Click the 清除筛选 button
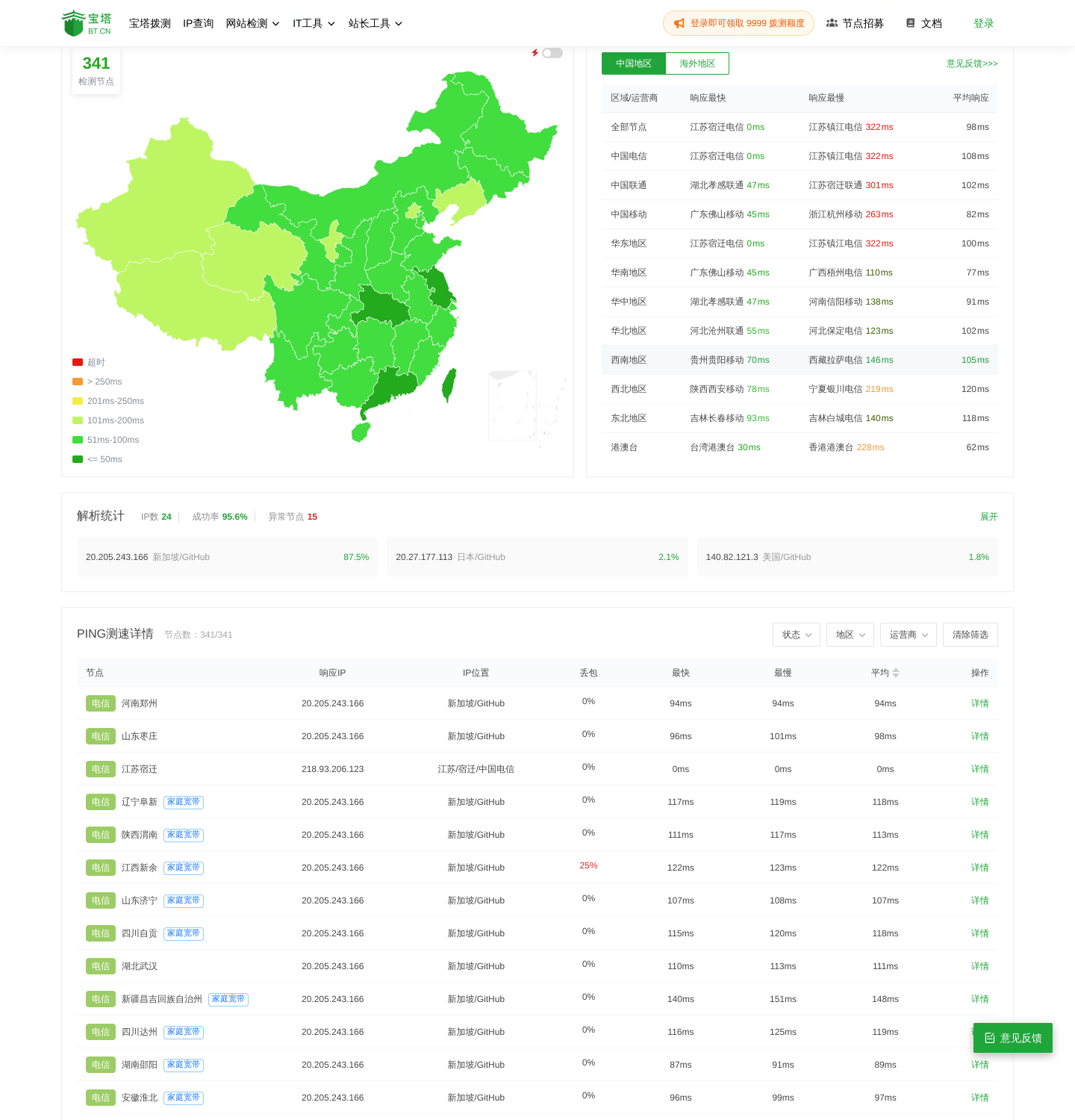This screenshot has width=1075, height=1120. [970, 635]
